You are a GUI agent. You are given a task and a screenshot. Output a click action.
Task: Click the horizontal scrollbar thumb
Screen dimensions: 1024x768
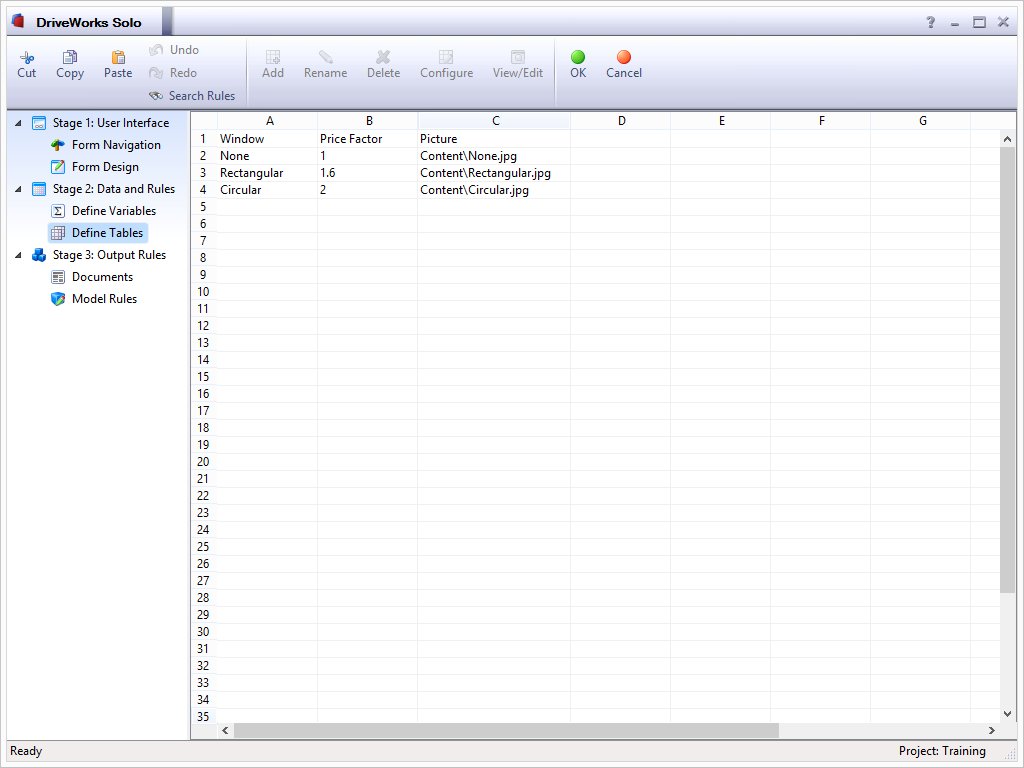[506, 730]
